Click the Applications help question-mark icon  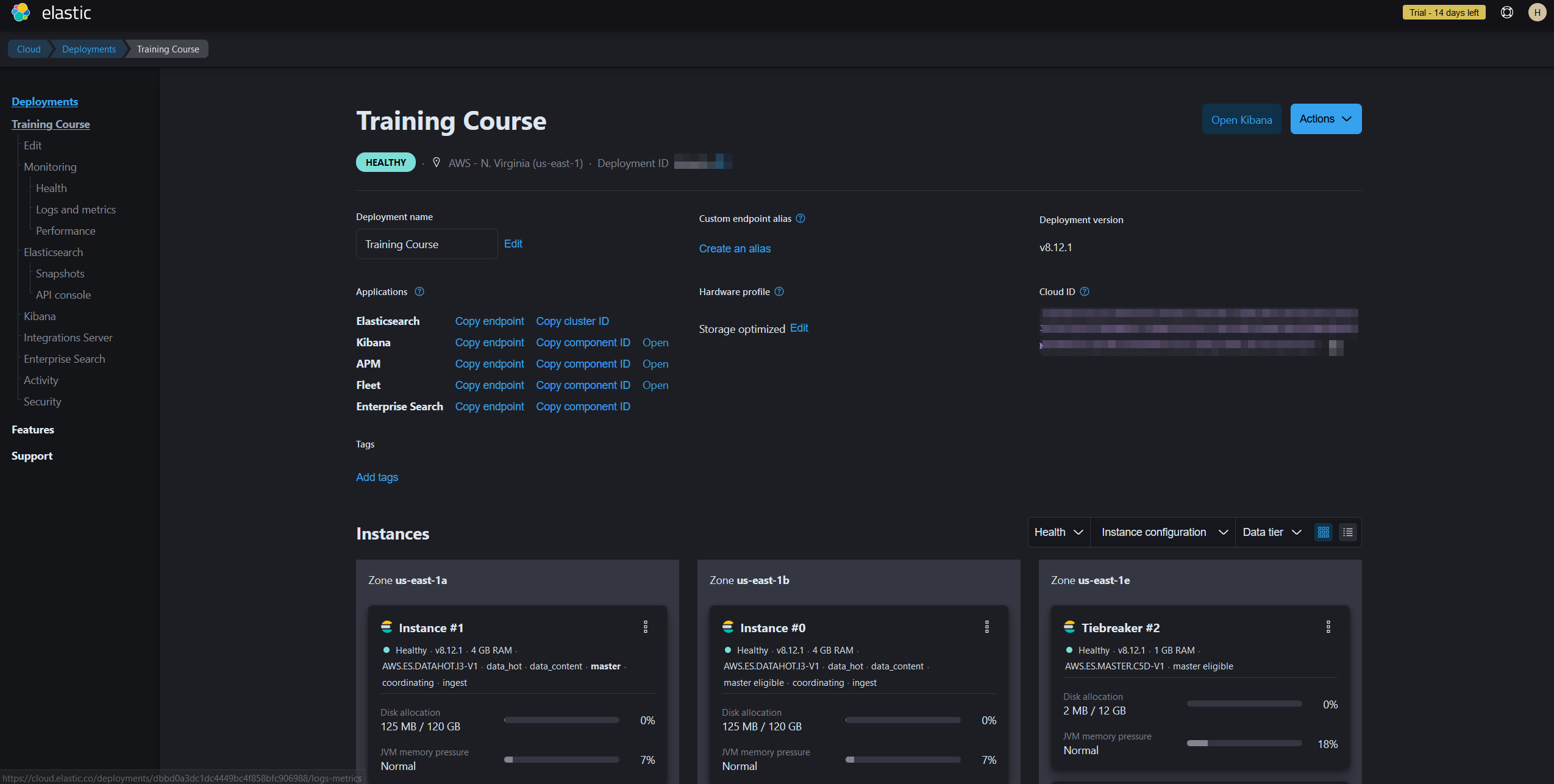(x=419, y=291)
